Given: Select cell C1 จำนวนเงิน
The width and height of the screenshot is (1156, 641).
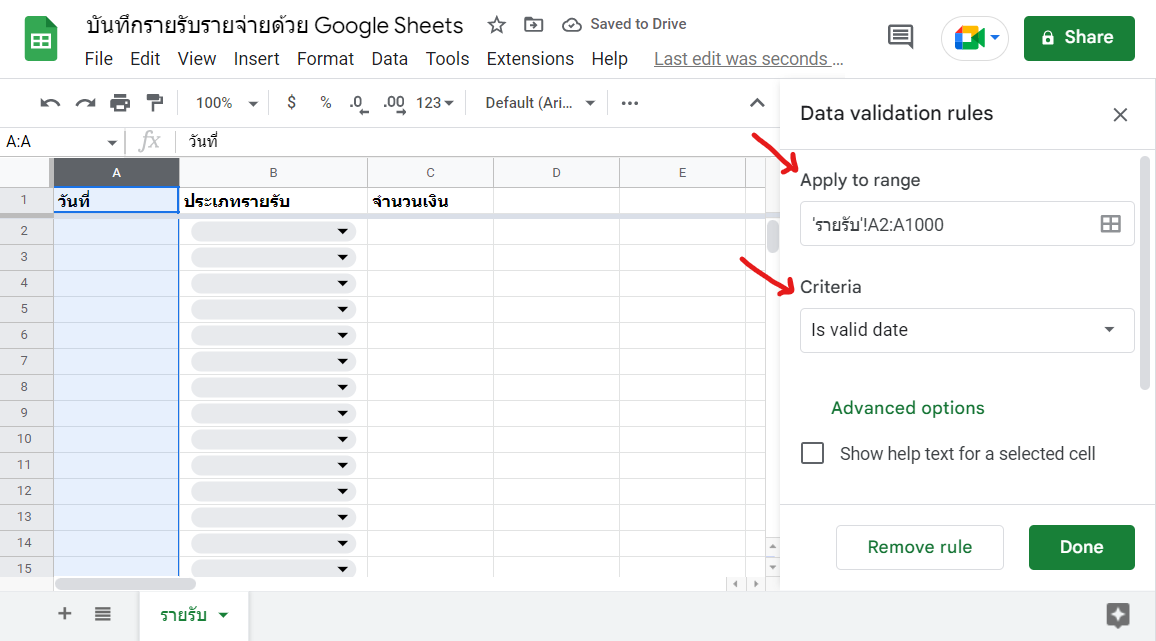Looking at the screenshot, I should pos(431,201).
